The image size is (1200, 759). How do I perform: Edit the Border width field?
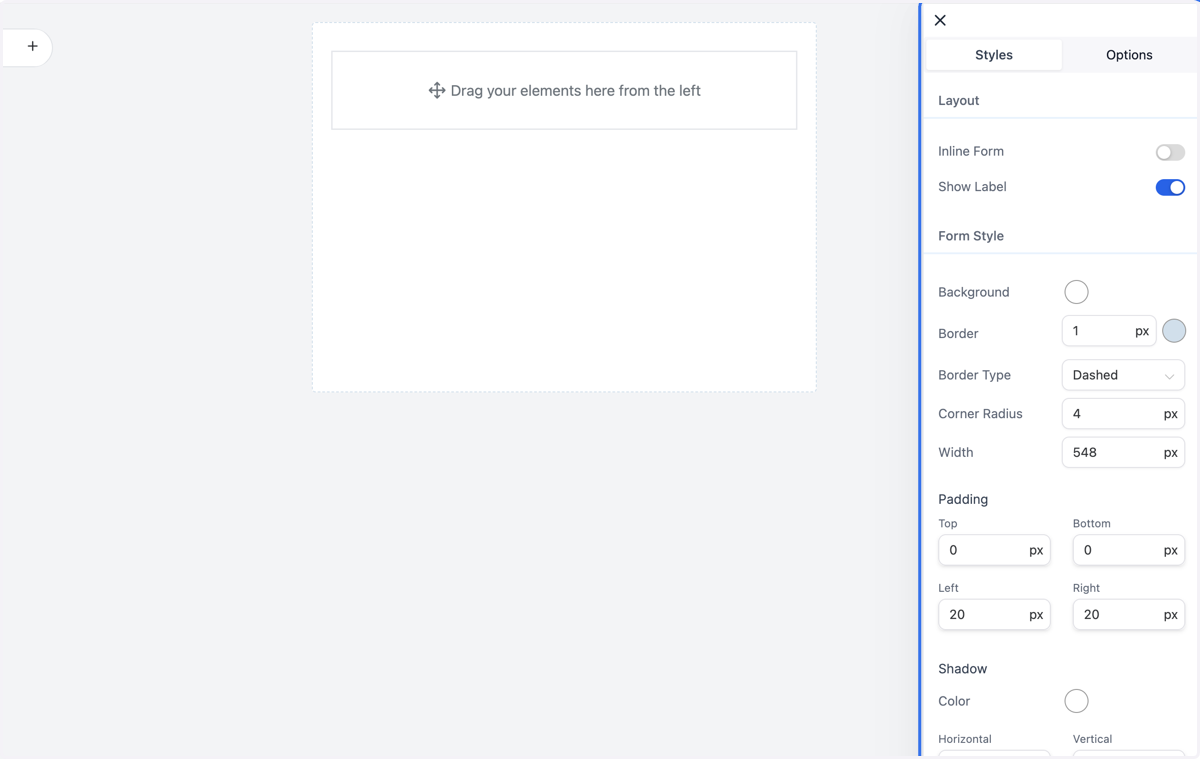[x=1109, y=331]
